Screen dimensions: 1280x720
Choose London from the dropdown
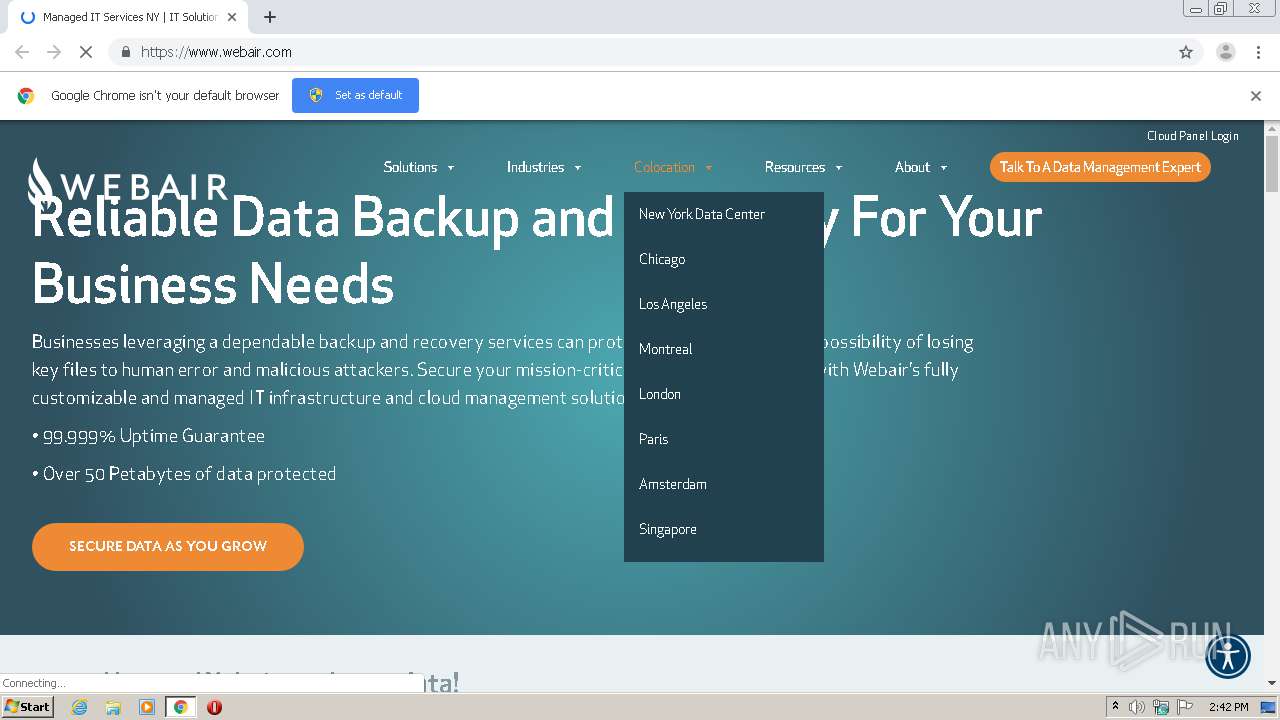[x=660, y=394]
